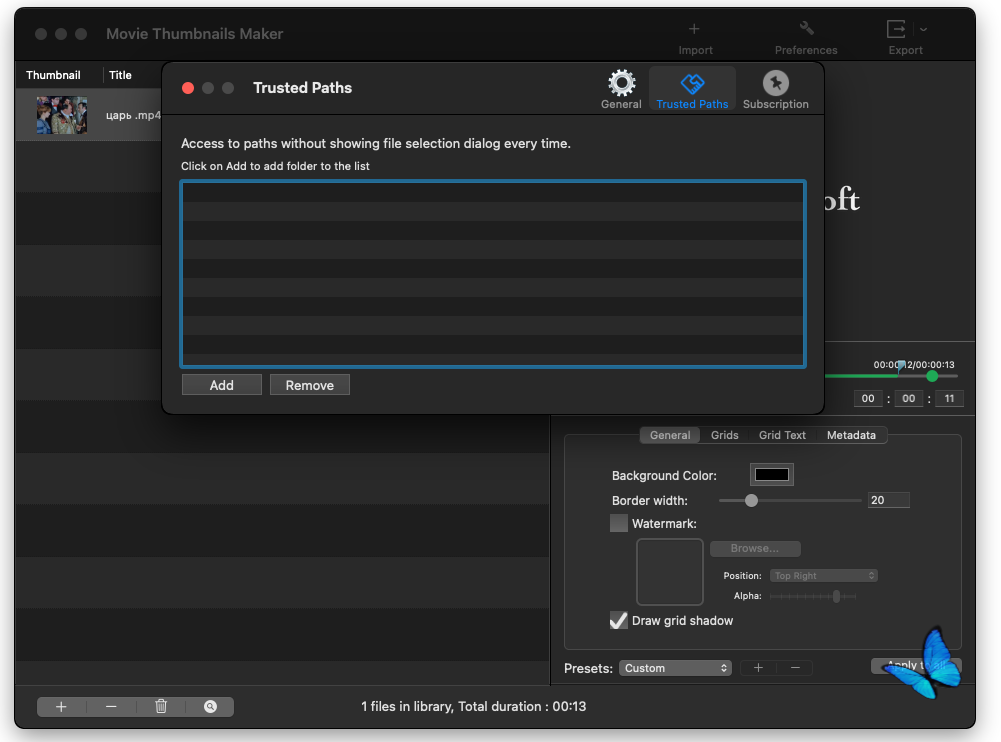
Task: Enable the Watermark checkbox
Action: tap(619, 523)
